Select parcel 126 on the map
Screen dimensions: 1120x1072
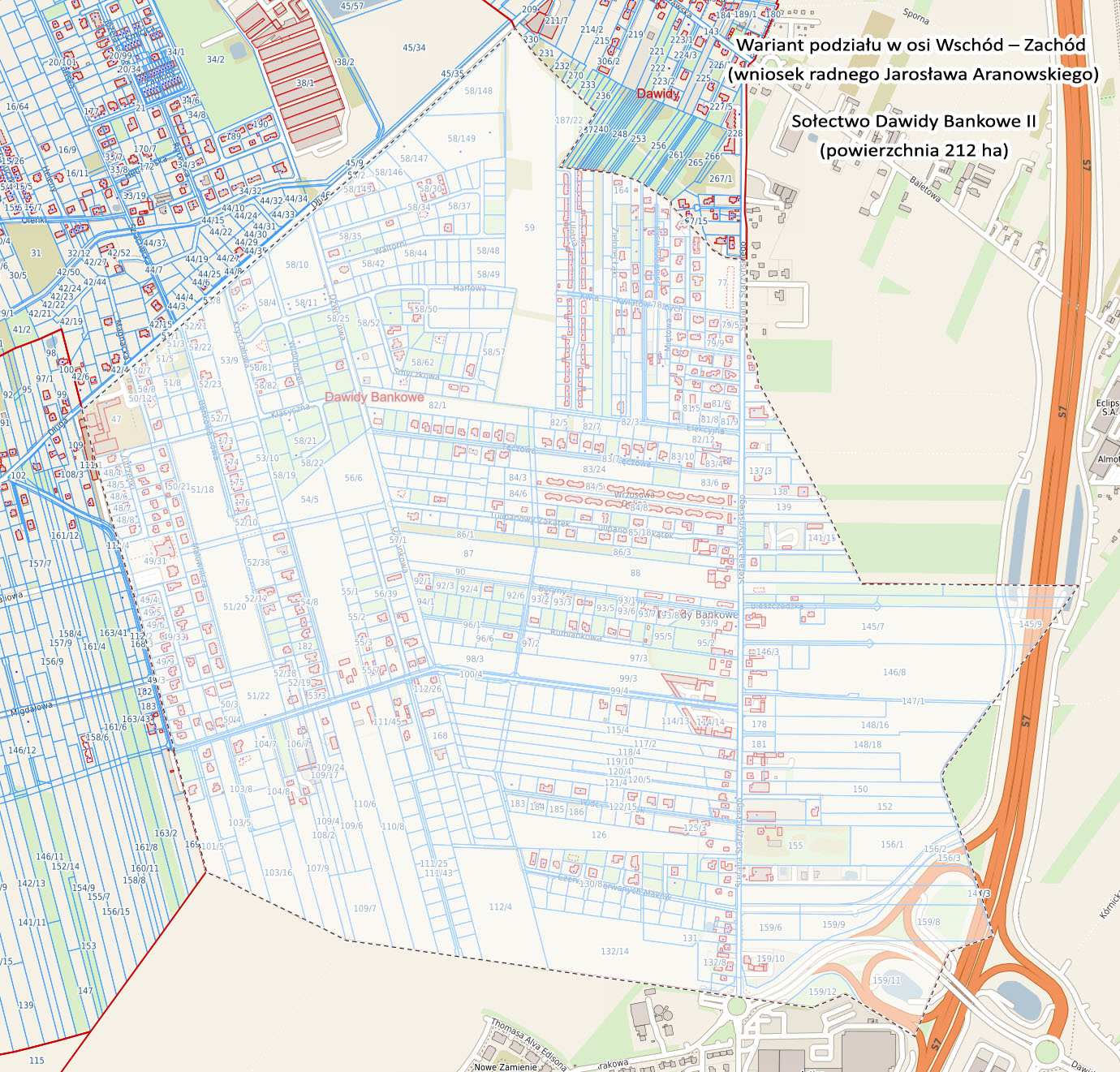[x=599, y=835]
